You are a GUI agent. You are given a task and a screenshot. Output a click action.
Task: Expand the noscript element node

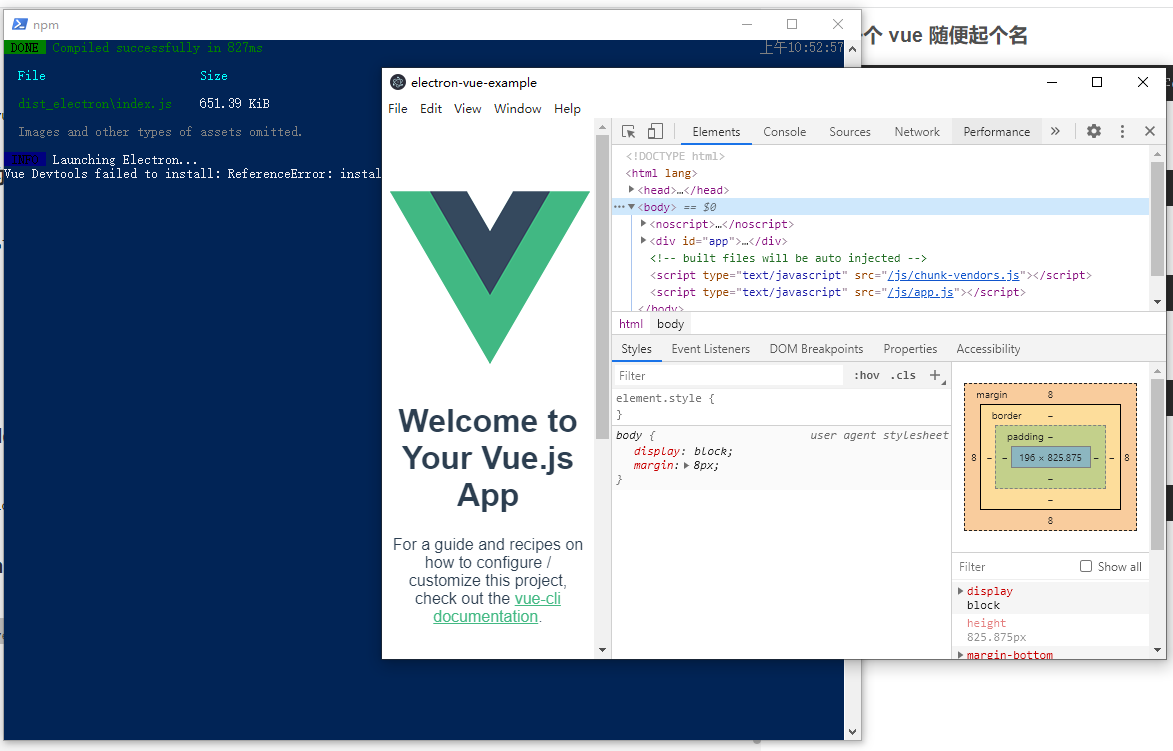(643, 224)
